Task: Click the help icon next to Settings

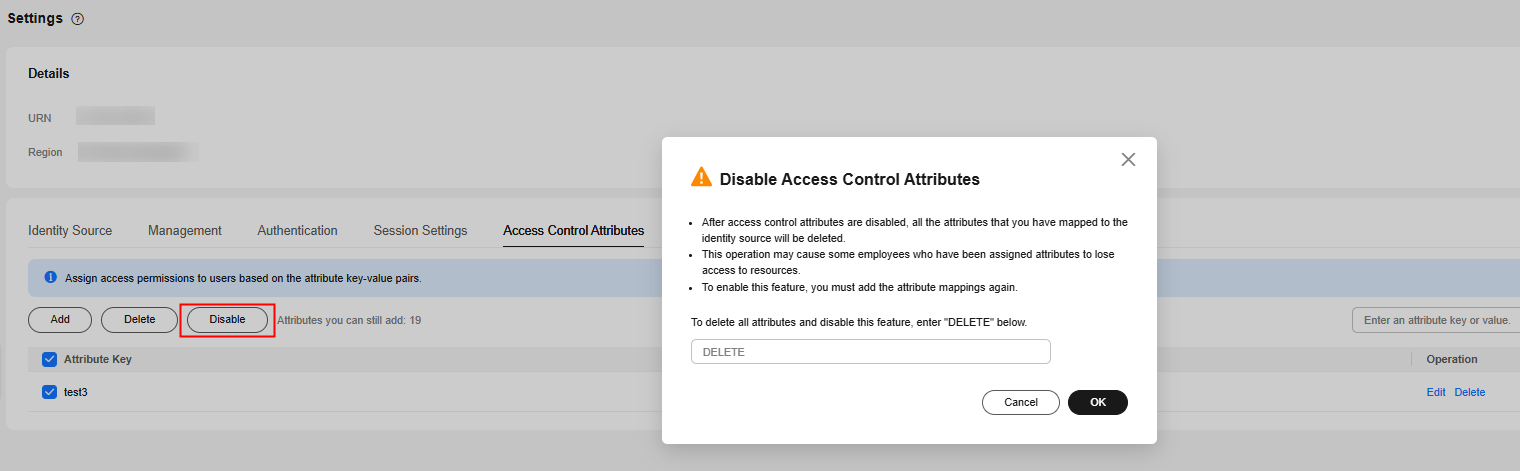Action: [x=78, y=19]
